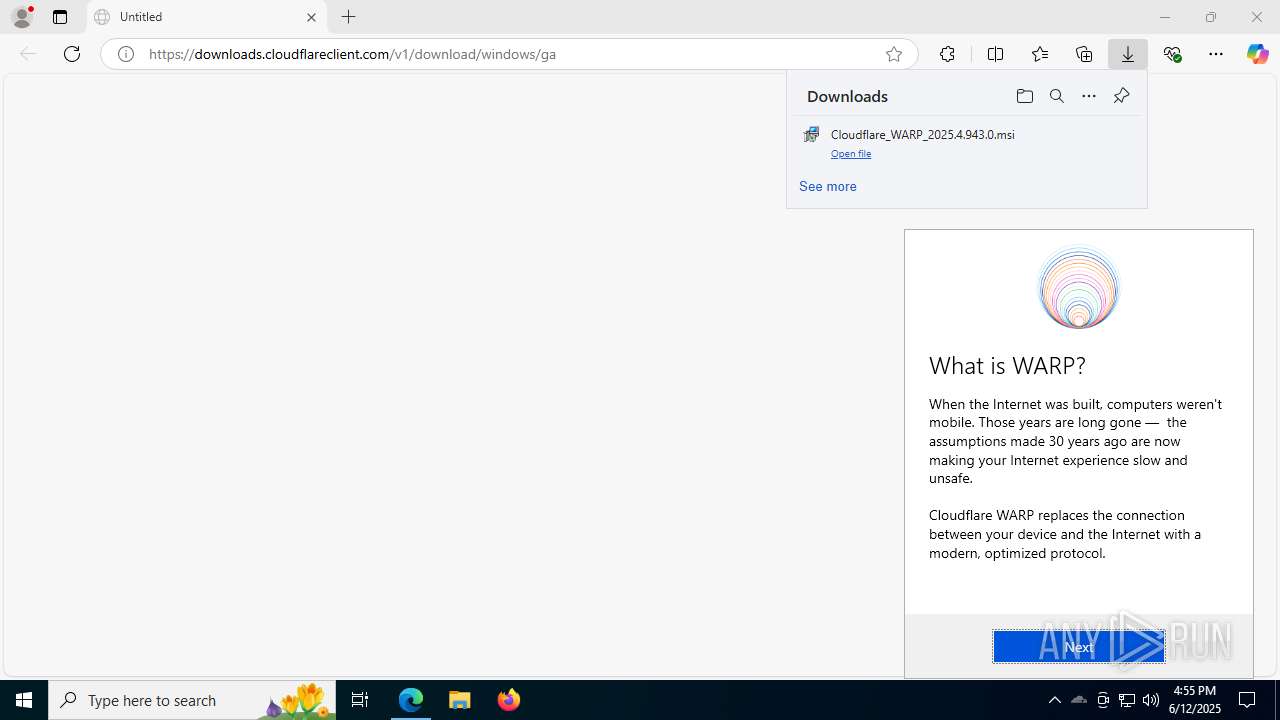Image resolution: width=1280 pixels, height=720 pixels.
Task: Open the Action Center notifications
Action: pyautogui.click(x=1248, y=700)
